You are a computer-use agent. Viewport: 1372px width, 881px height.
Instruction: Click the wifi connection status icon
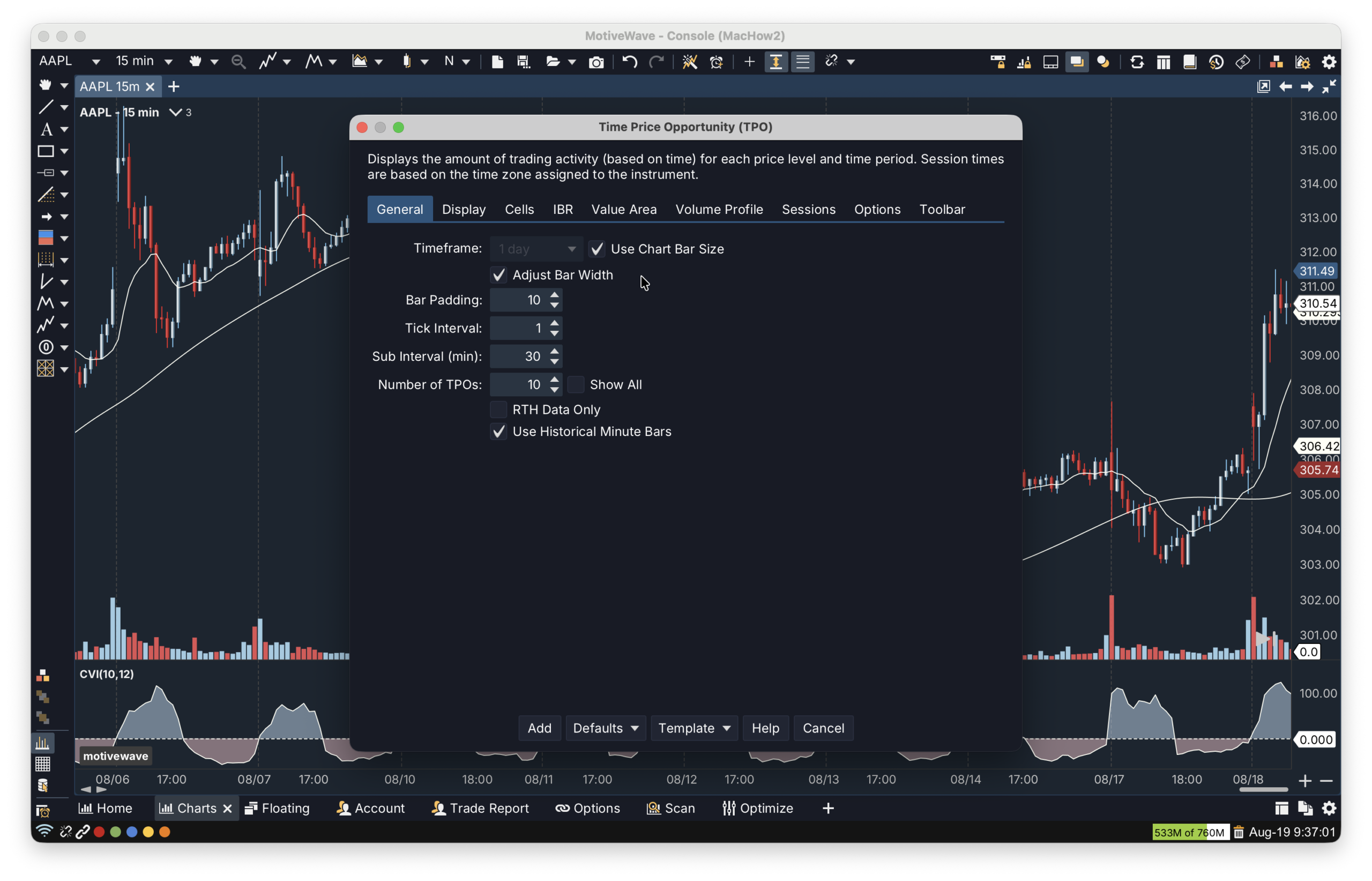(x=44, y=831)
